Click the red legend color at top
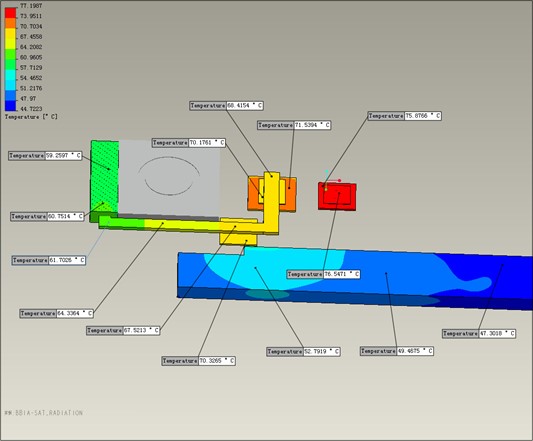Screen dimensions: 533x441 [10, 13]
